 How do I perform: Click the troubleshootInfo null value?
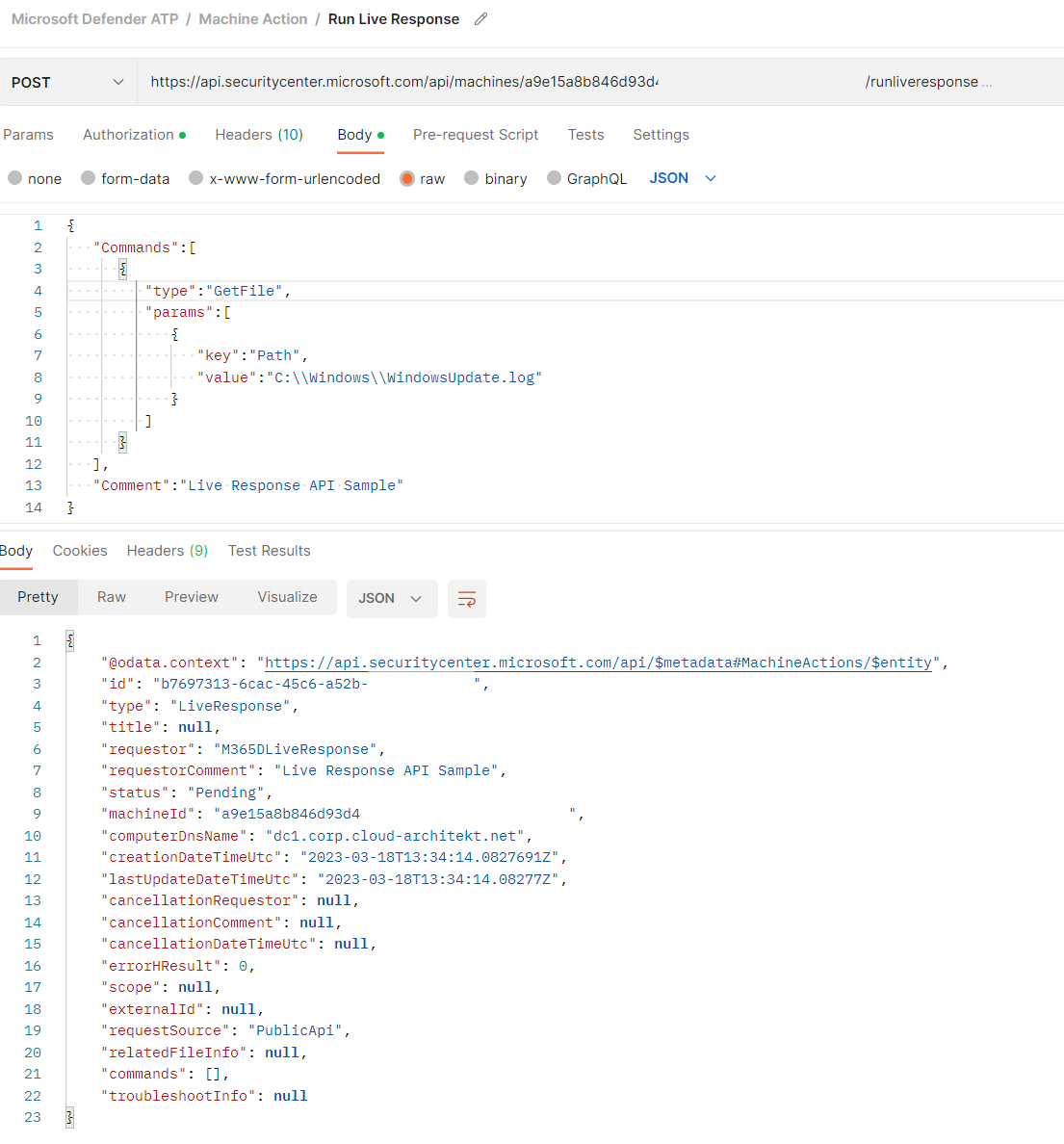(x=291, y=1097)
